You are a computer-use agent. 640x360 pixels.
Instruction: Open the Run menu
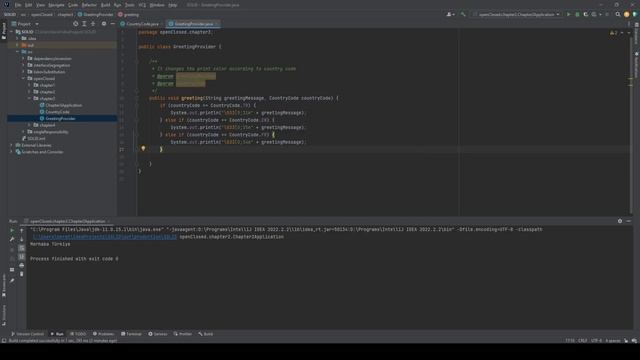coord(118,5)
